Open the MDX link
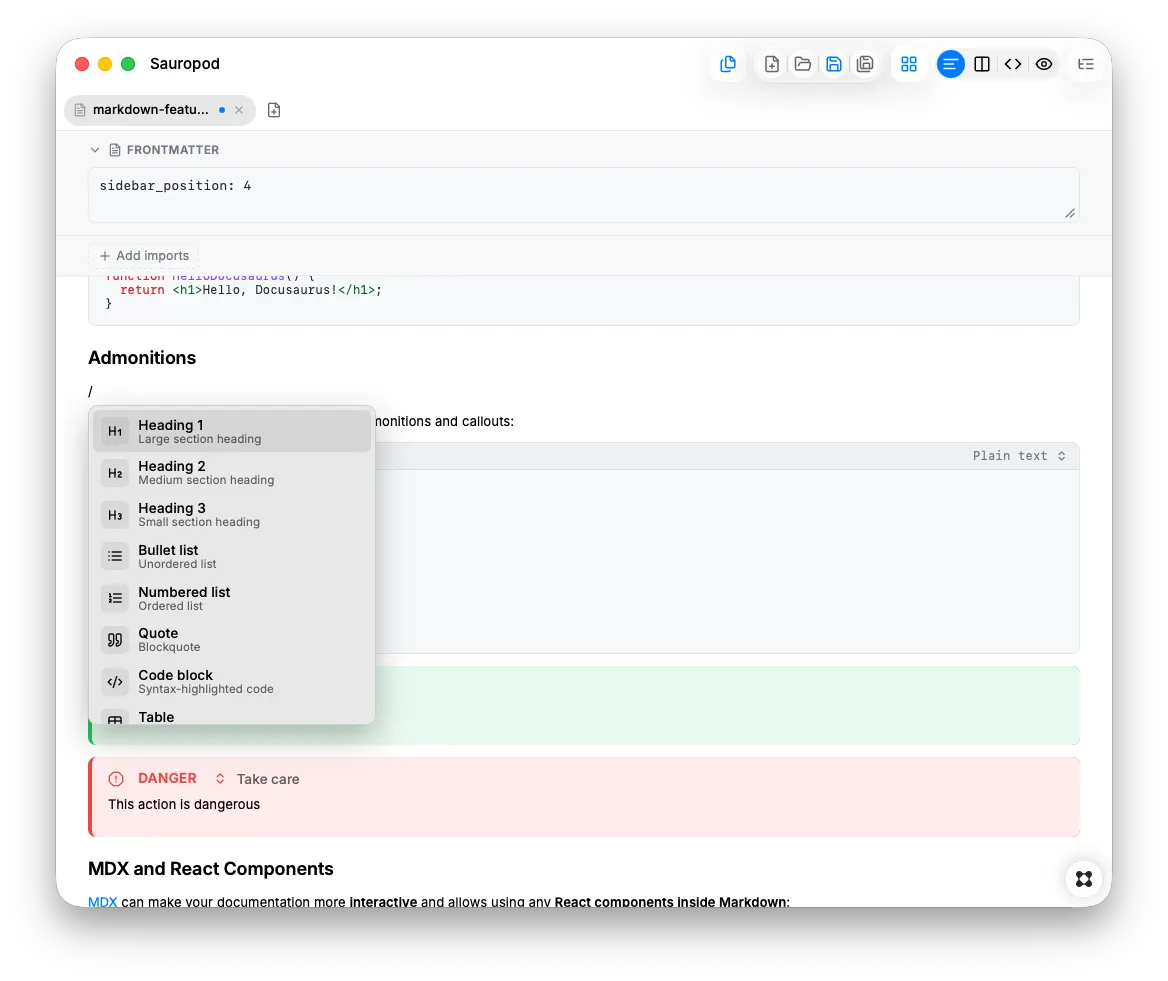This screenshot has height=981, width=1168. (102, 902)
